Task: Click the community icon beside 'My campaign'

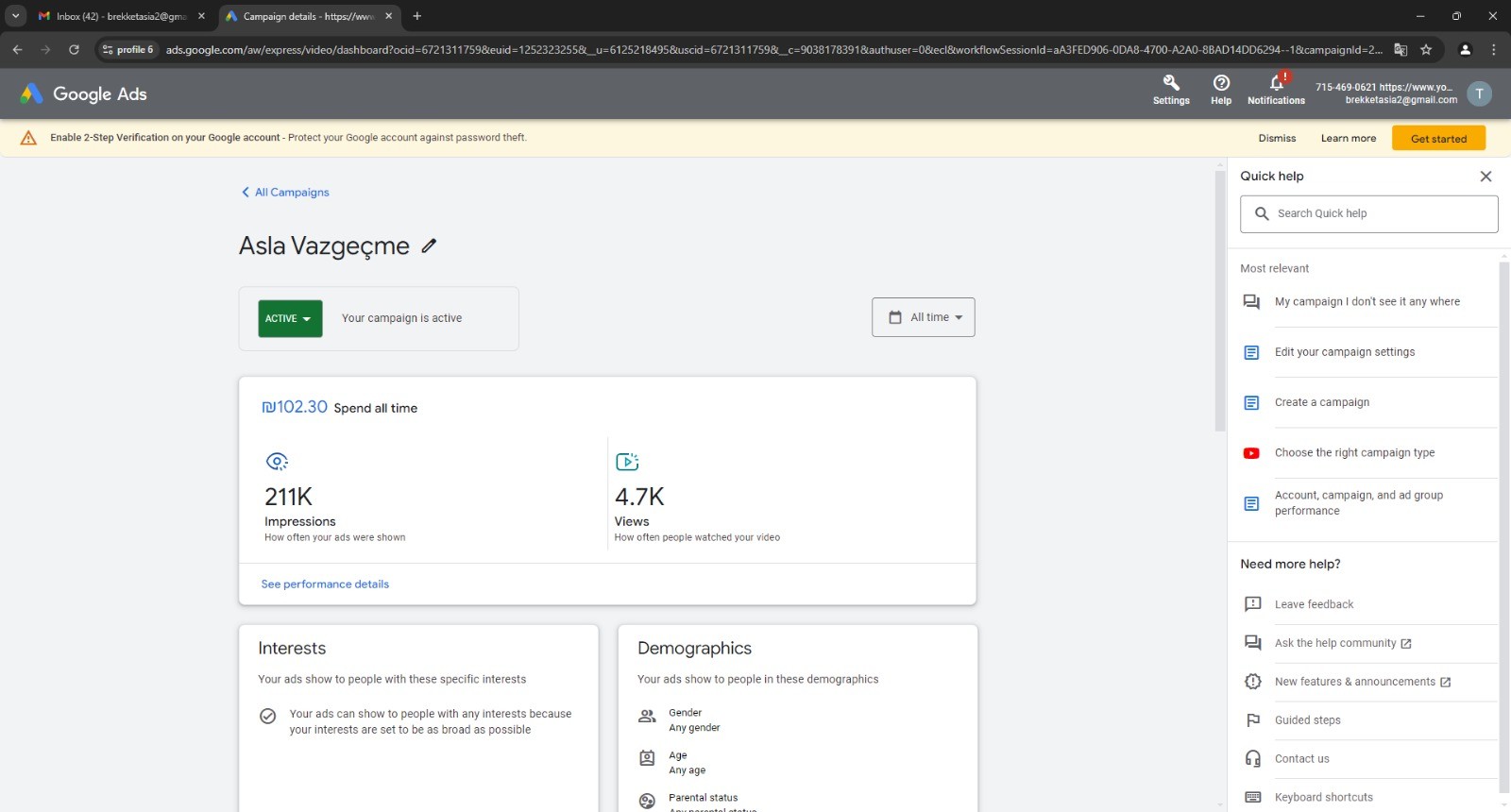Action: tap(1251, 302)
